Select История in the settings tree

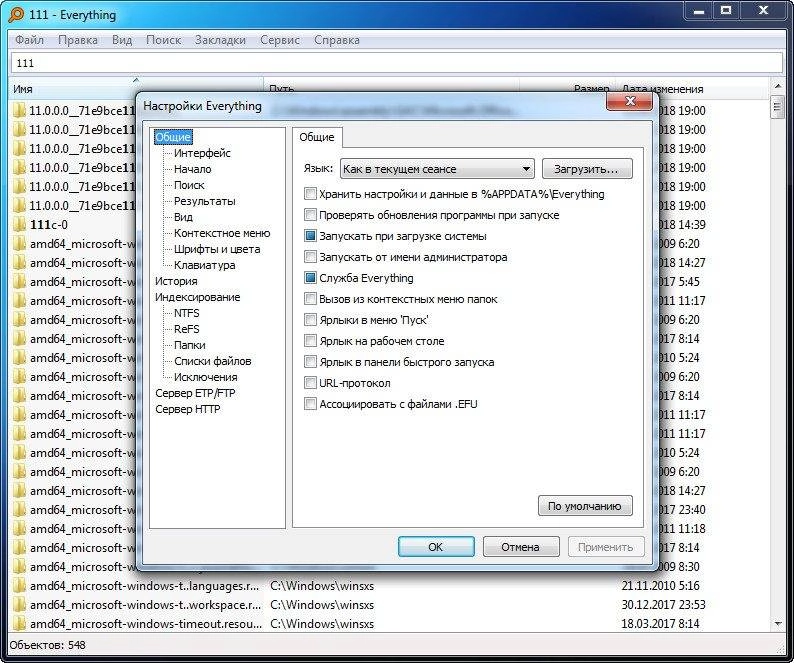[176, 281]
